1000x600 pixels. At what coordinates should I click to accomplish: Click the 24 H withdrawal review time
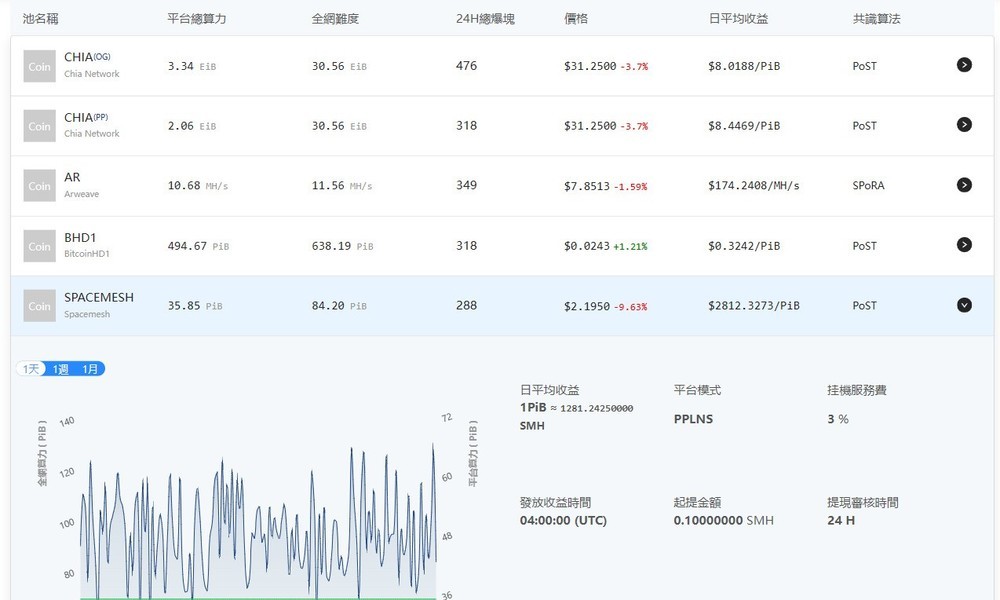pyautogui.click(x=841, y=520)
